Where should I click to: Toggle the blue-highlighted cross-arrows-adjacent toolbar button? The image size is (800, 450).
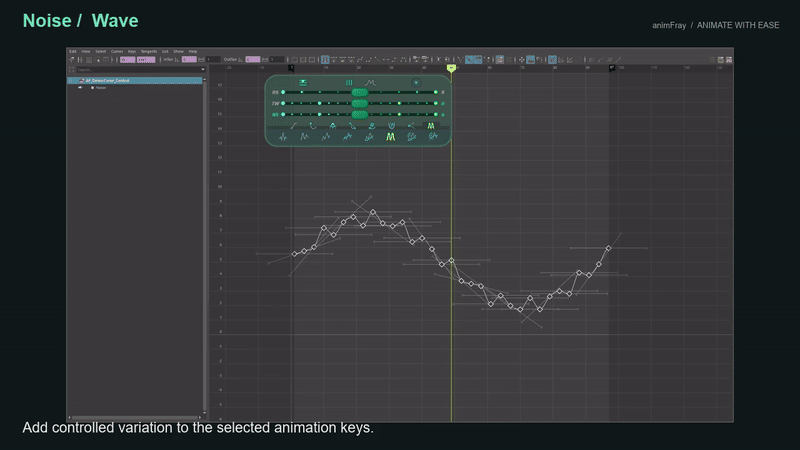(x=531, y=60)
